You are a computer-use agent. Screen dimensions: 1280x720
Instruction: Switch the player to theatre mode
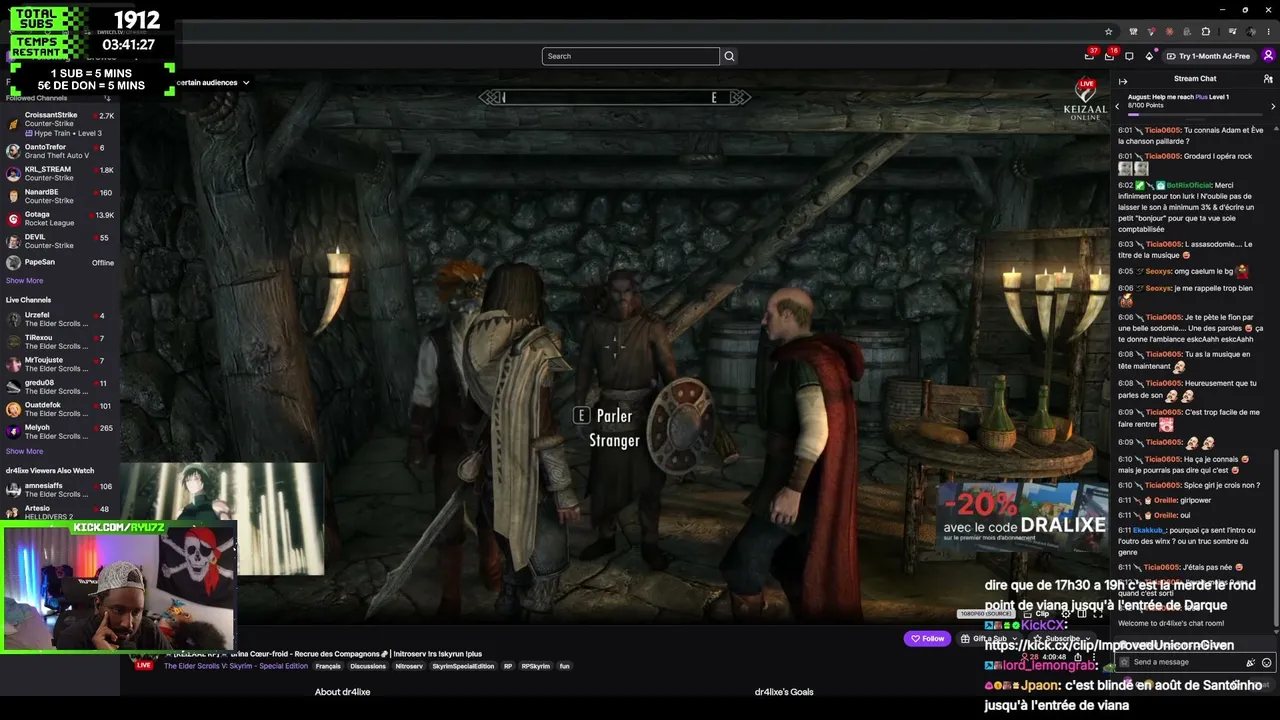click(x=1081, y=614)
